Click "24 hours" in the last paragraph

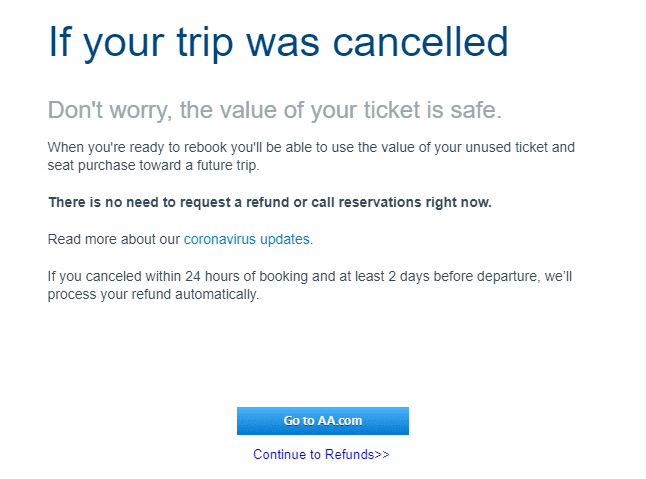(x=211, y=276)
